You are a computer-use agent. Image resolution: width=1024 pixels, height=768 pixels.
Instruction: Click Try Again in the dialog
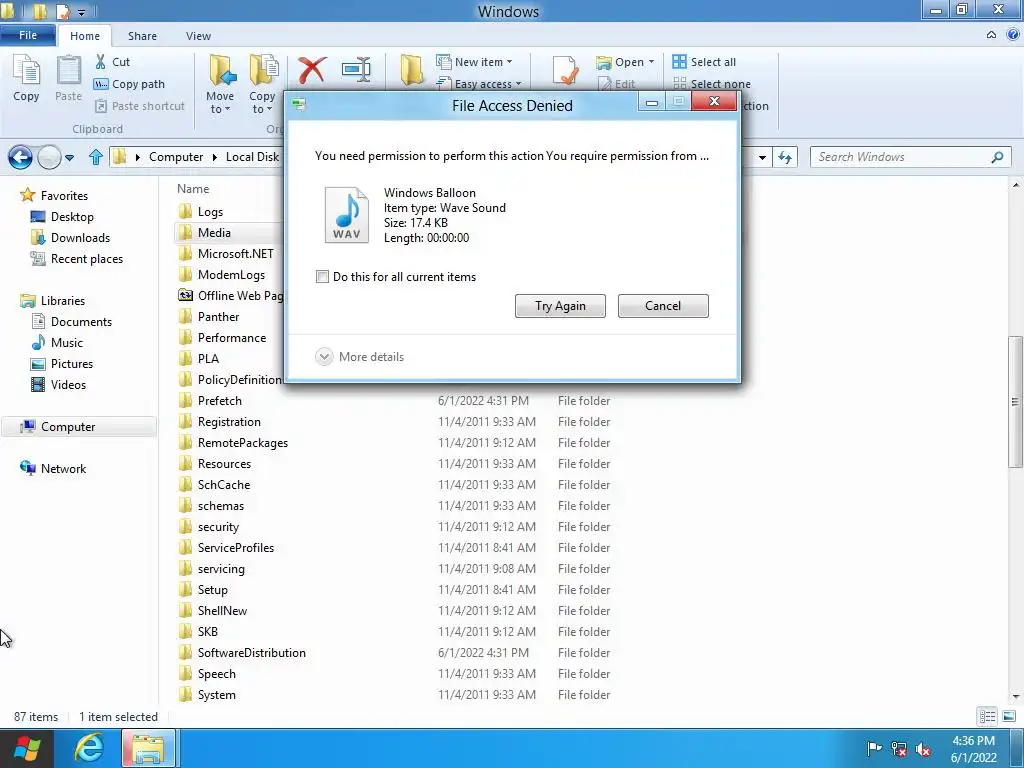560,306
